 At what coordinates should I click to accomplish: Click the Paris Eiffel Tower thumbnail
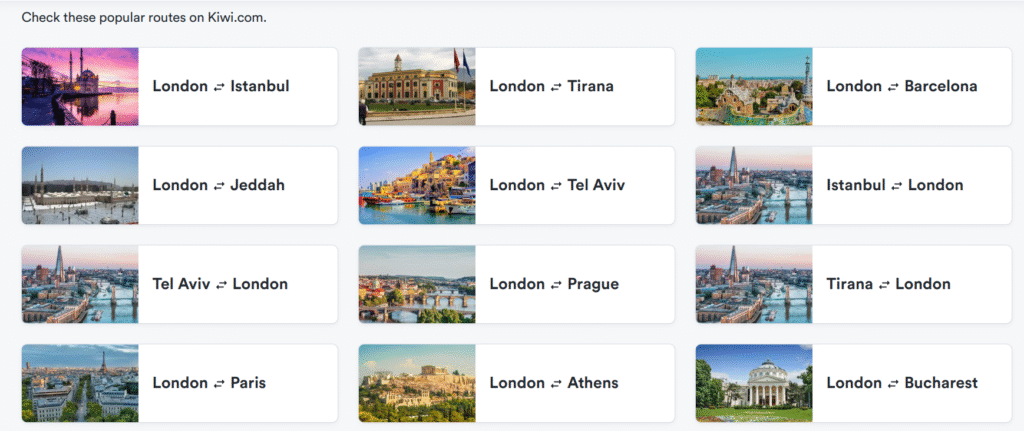click(80, 383)
